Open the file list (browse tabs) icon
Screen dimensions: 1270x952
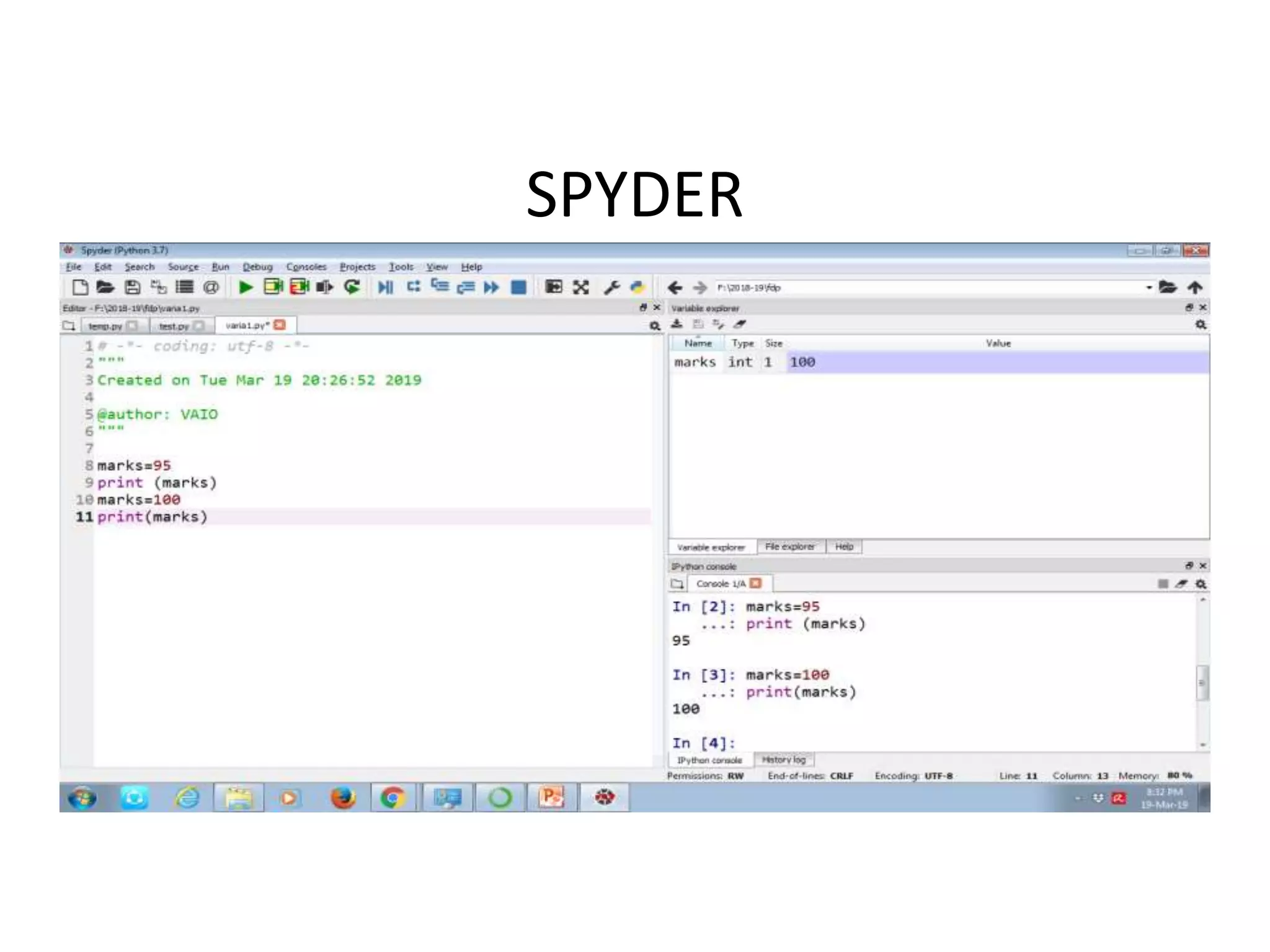184,287
